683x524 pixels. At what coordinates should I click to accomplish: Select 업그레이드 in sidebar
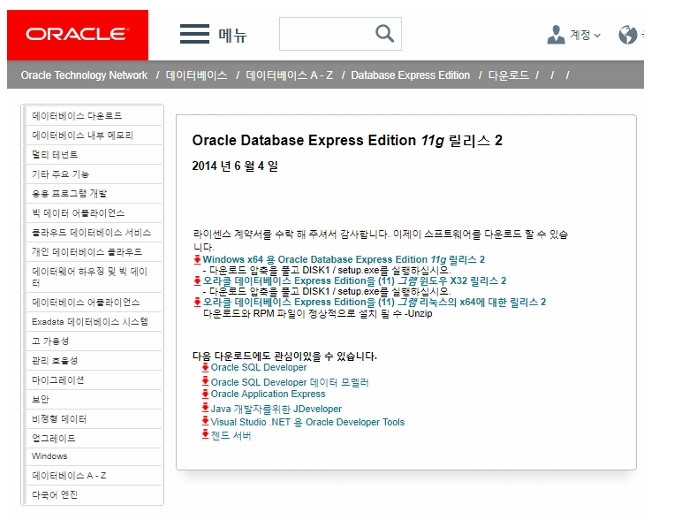coord(94,438)
